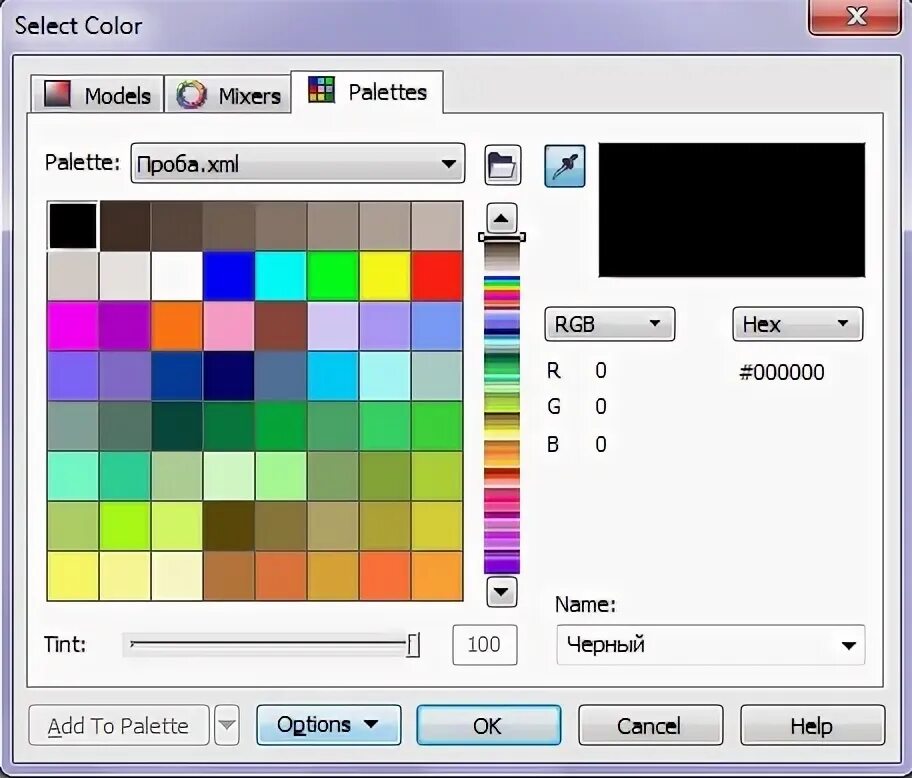Pick the orange swatch in third row
This screenshot has height=778, width=912.
click(177, 326)
